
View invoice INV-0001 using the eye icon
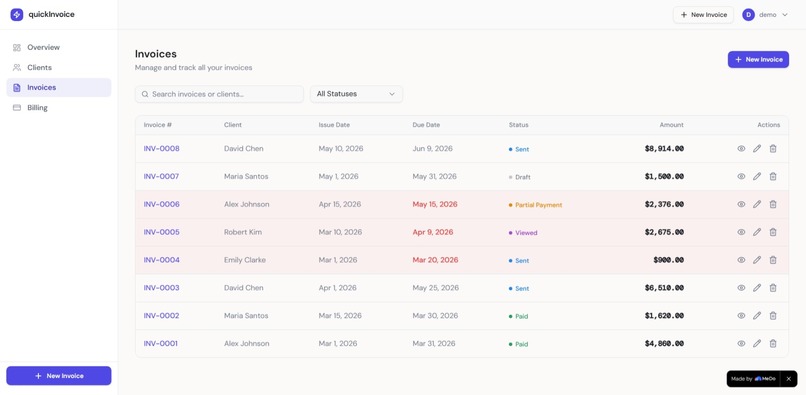(x=741, y=343)
